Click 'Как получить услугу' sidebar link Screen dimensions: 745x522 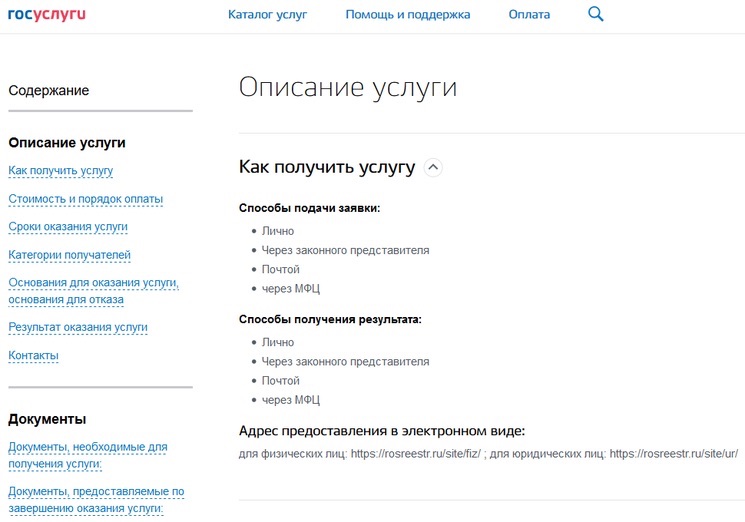click(60, 171)
